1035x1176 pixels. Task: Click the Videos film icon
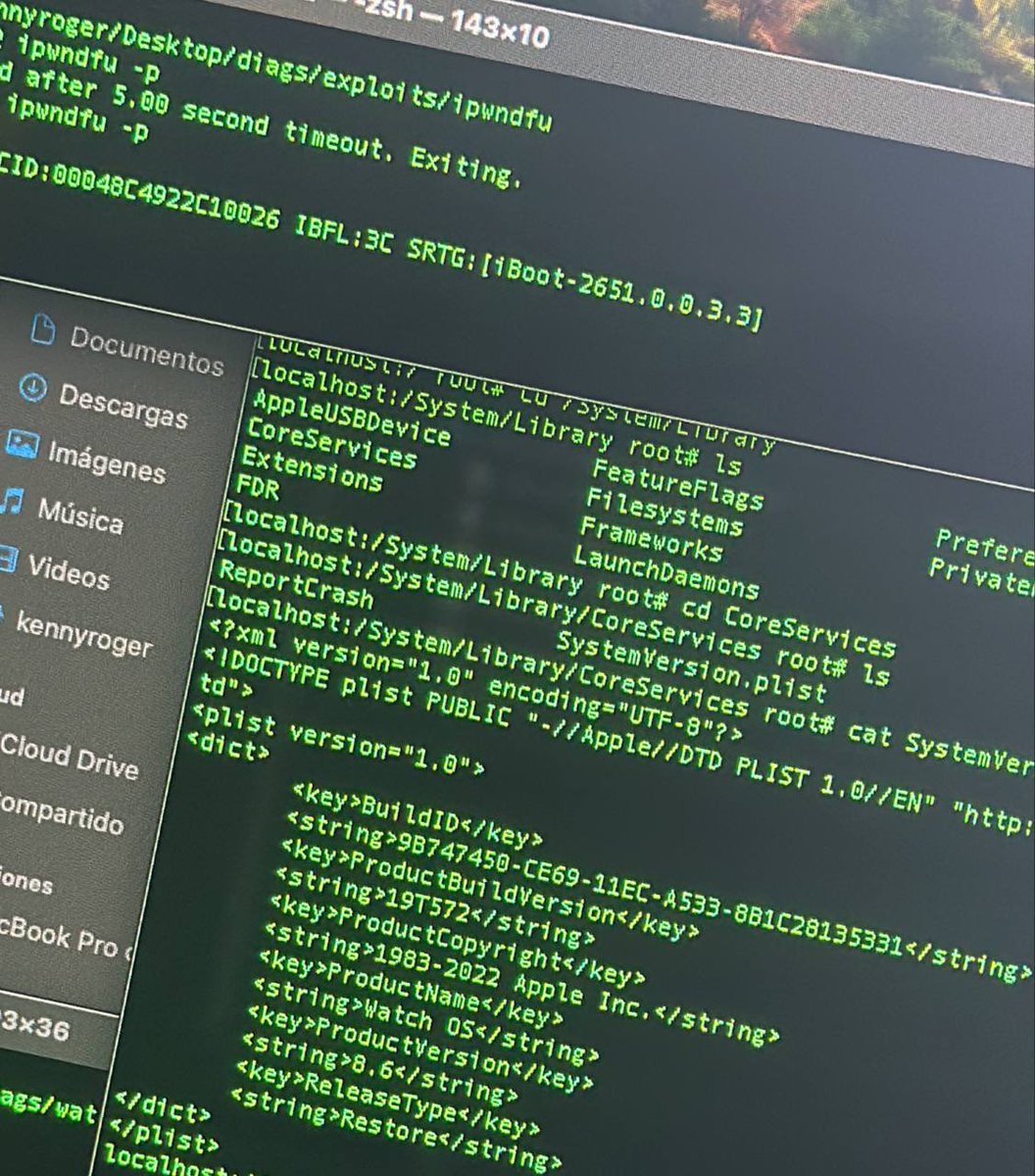pos(8,559)
